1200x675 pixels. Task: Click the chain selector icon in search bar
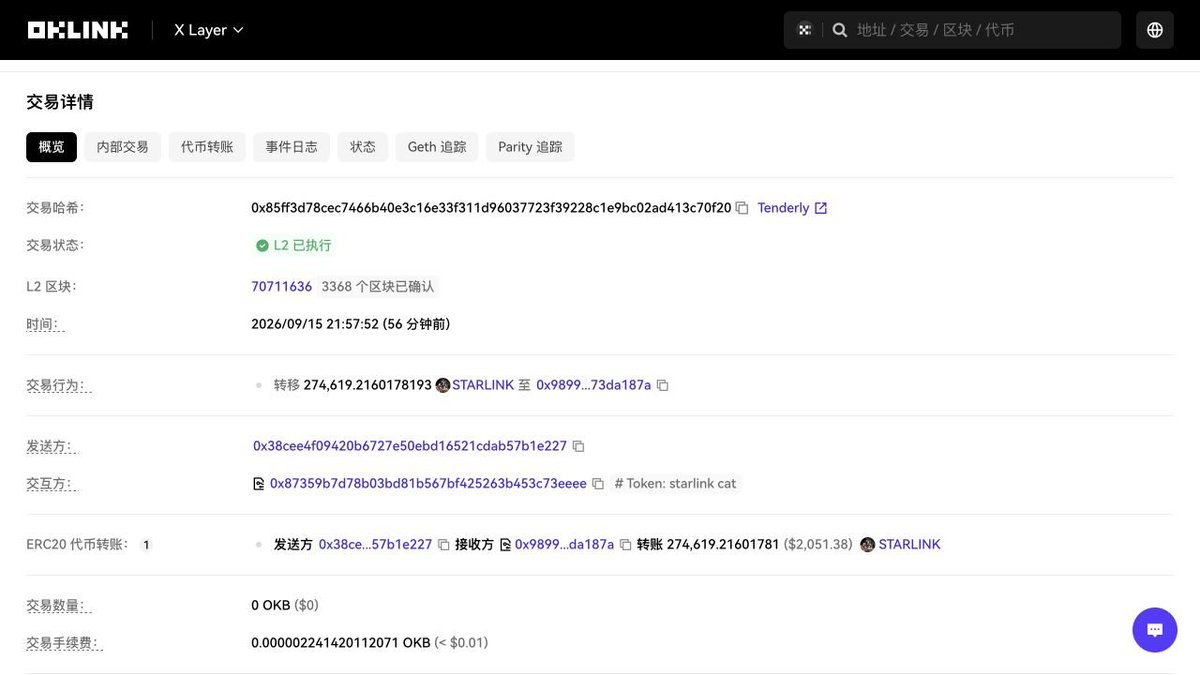pos(804,30)
